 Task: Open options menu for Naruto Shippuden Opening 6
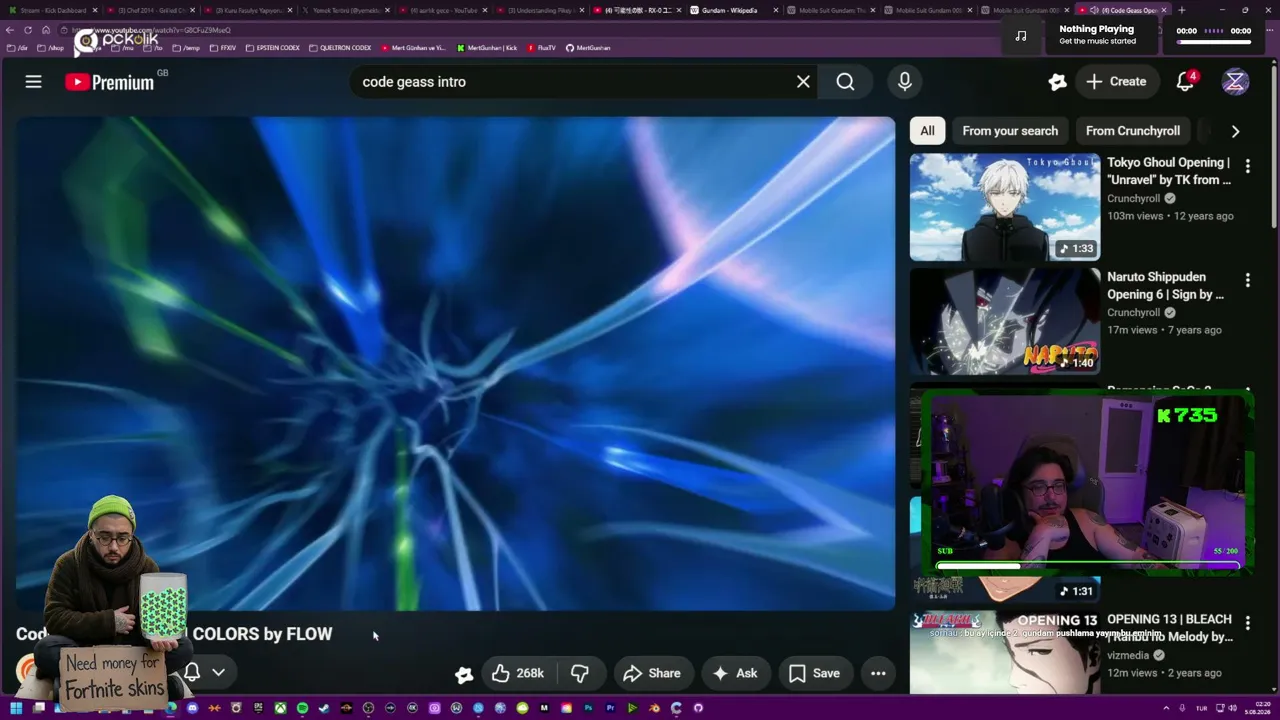(1247, 280)
